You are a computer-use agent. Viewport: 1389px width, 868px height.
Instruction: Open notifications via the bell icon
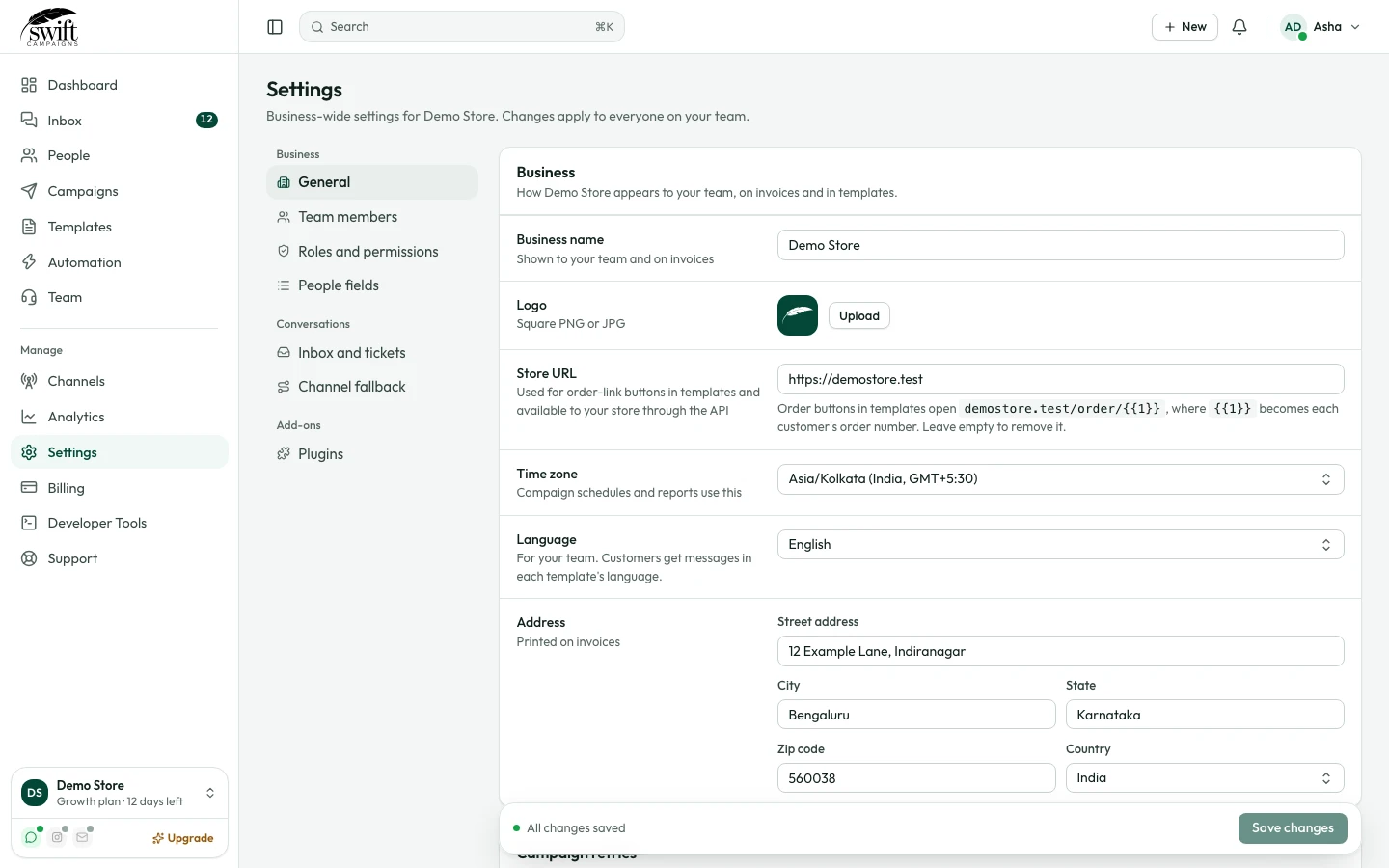(x=1239, y=27)
